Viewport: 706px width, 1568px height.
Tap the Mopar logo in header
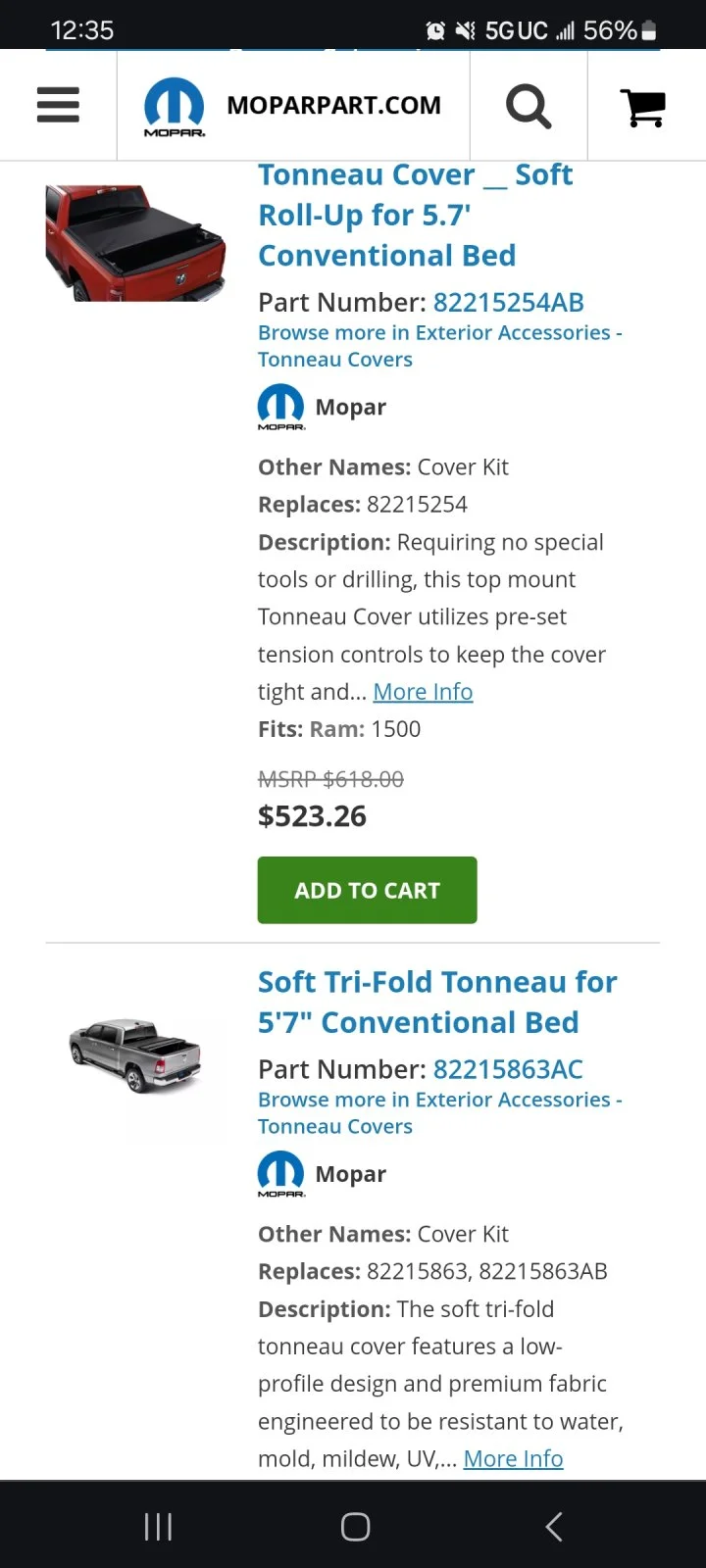pos(175,106)
